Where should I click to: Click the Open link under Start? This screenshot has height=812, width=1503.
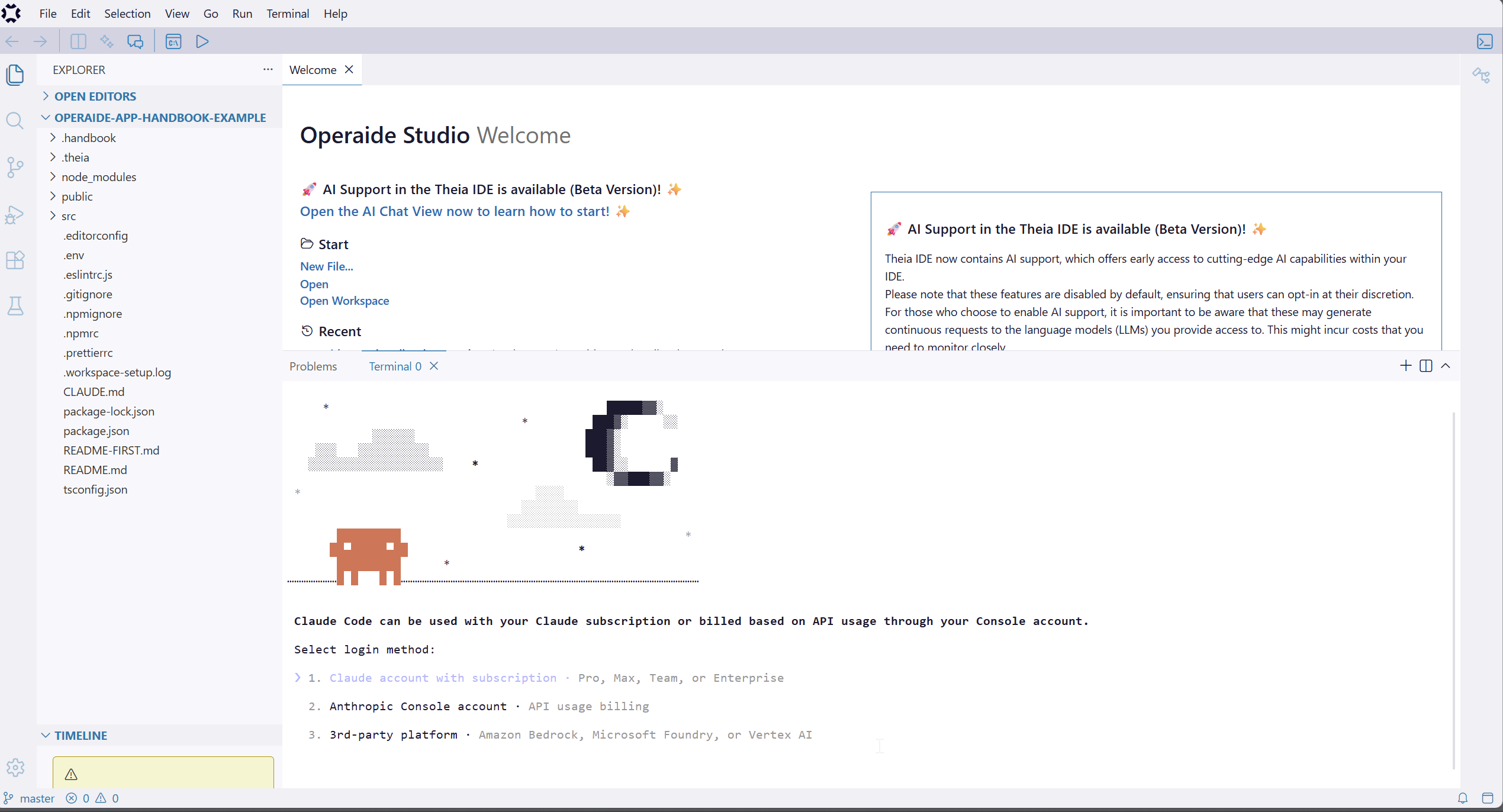click(314, 284)
